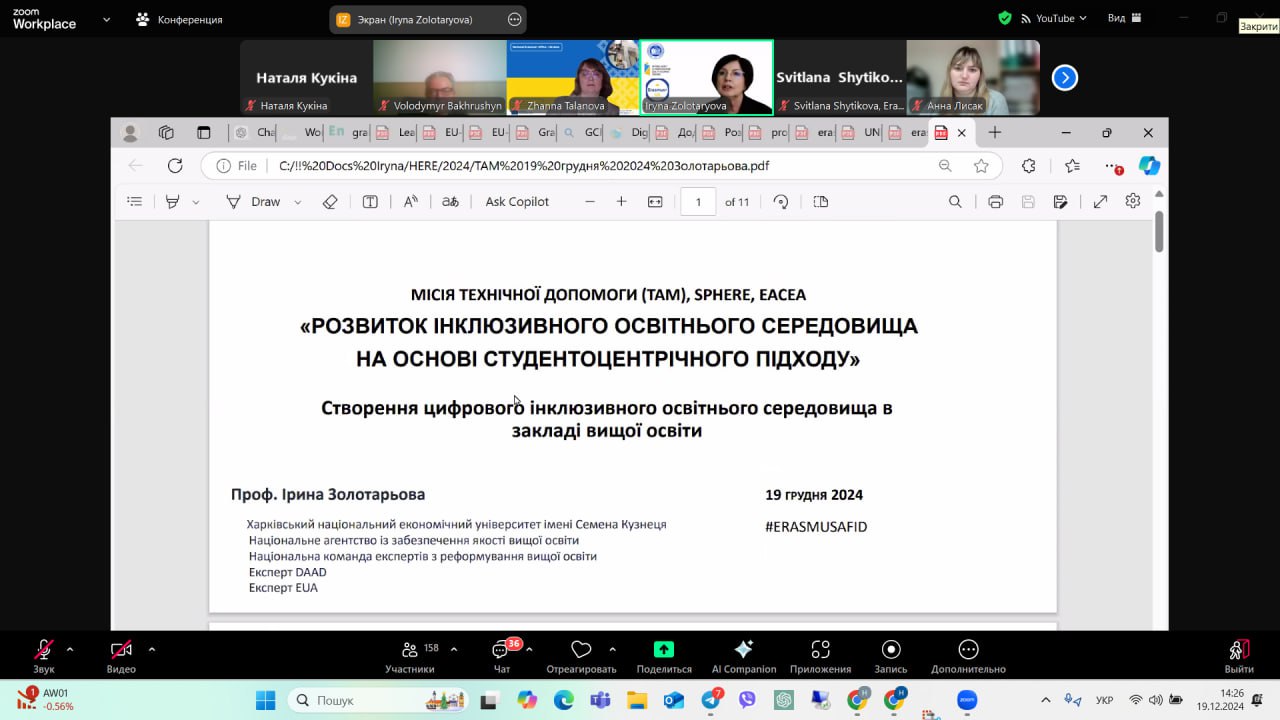1280x720 pixels.
Task: Zoom in the PDF with plus
Action: point(621,202)
